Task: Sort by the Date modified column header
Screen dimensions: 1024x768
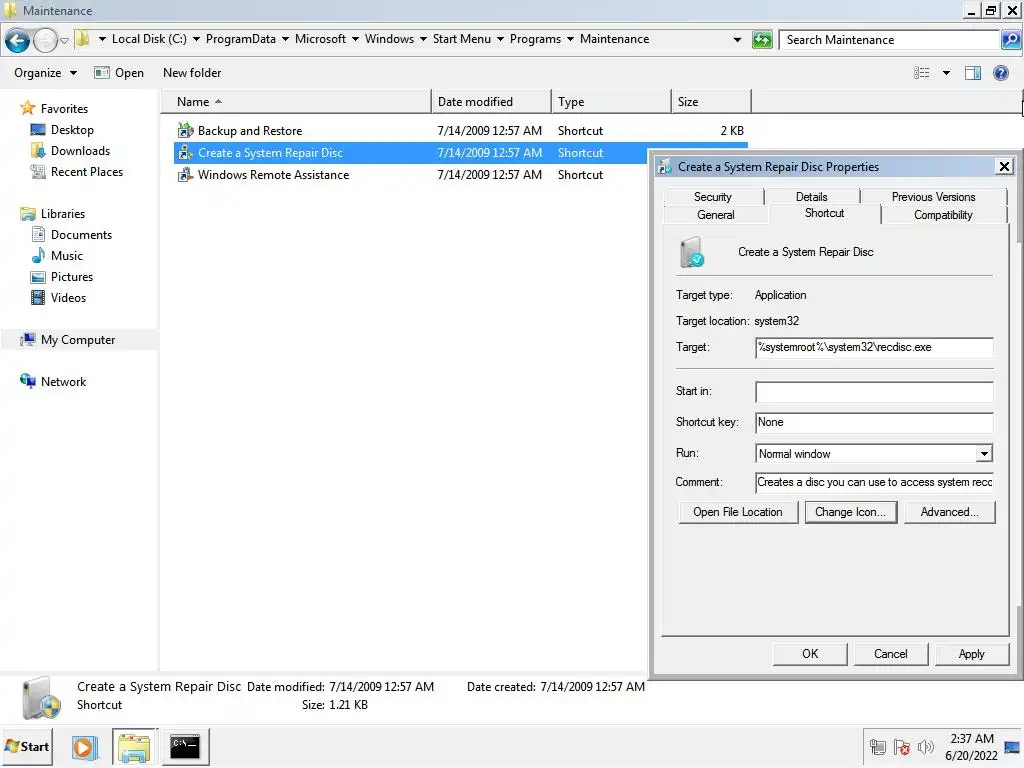Action: click(491, 102)
